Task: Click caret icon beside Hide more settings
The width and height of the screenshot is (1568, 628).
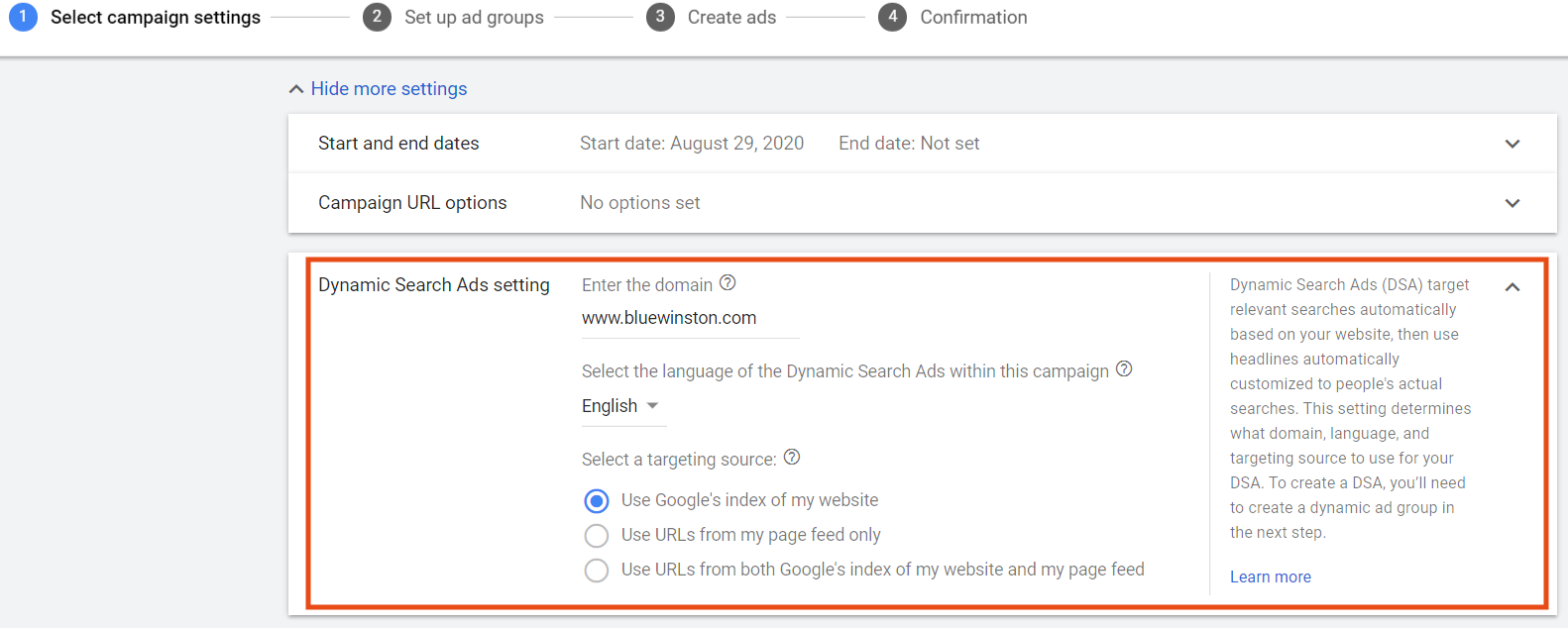Action: tap(296, 89)
